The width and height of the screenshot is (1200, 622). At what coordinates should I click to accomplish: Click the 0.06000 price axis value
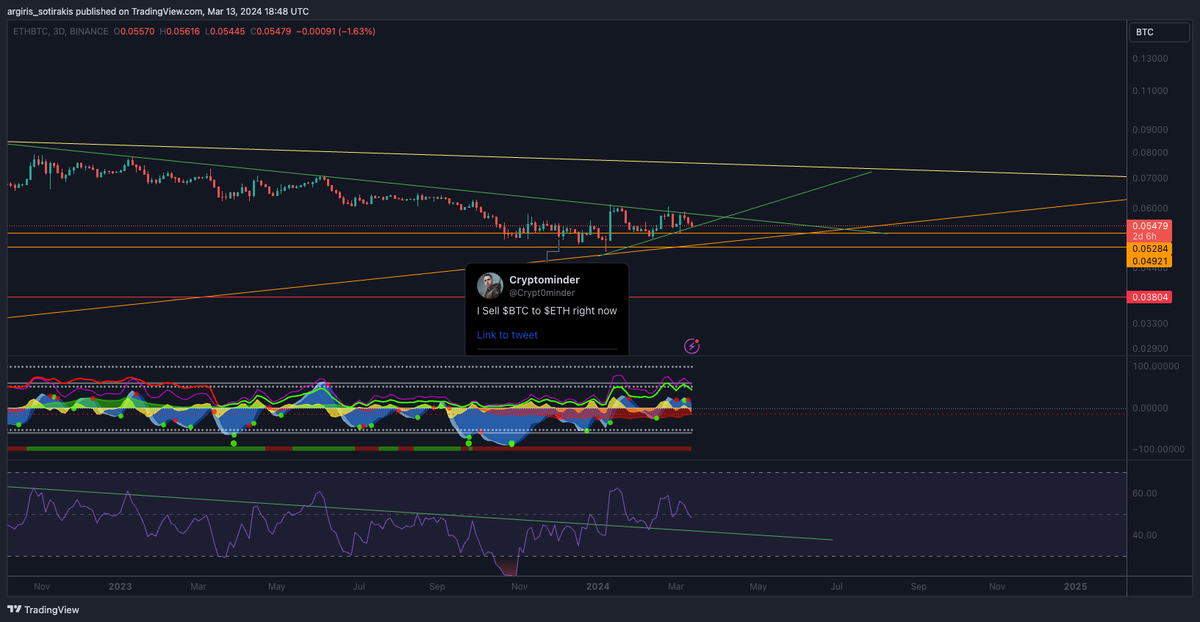click(1148, 208)
